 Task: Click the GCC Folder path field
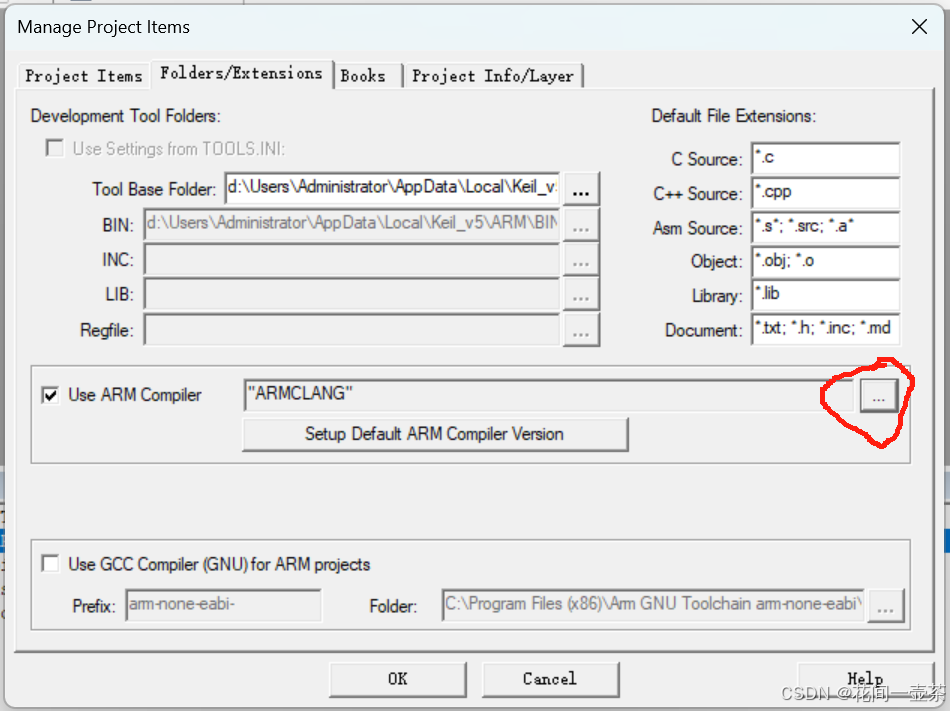click(x=653, y=605)
